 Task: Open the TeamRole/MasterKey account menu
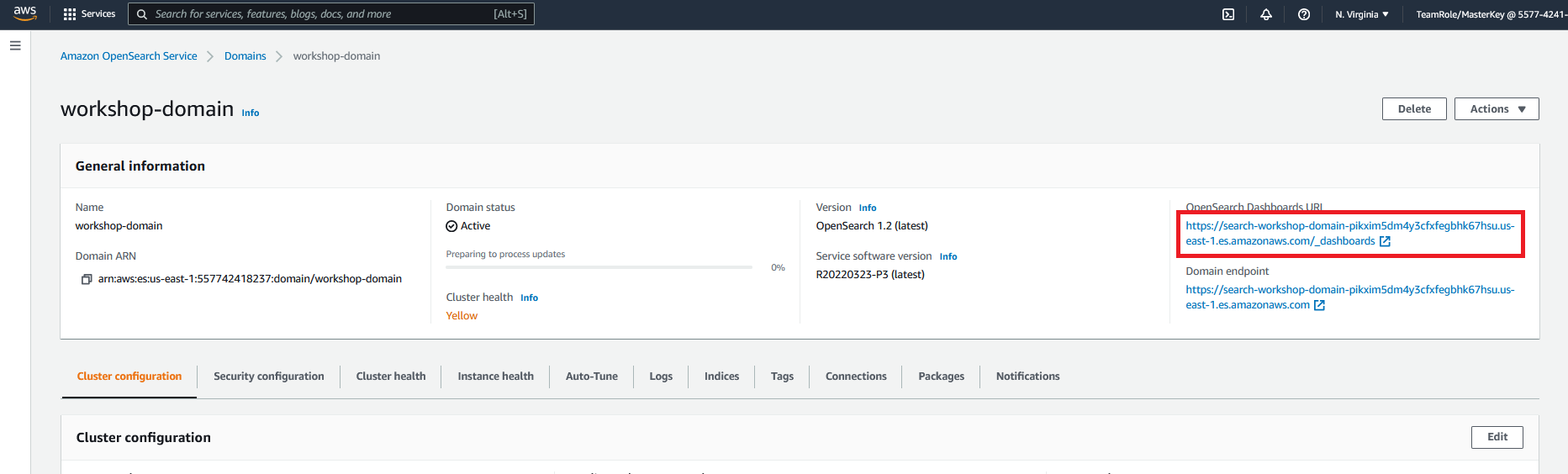[1491, 14]
